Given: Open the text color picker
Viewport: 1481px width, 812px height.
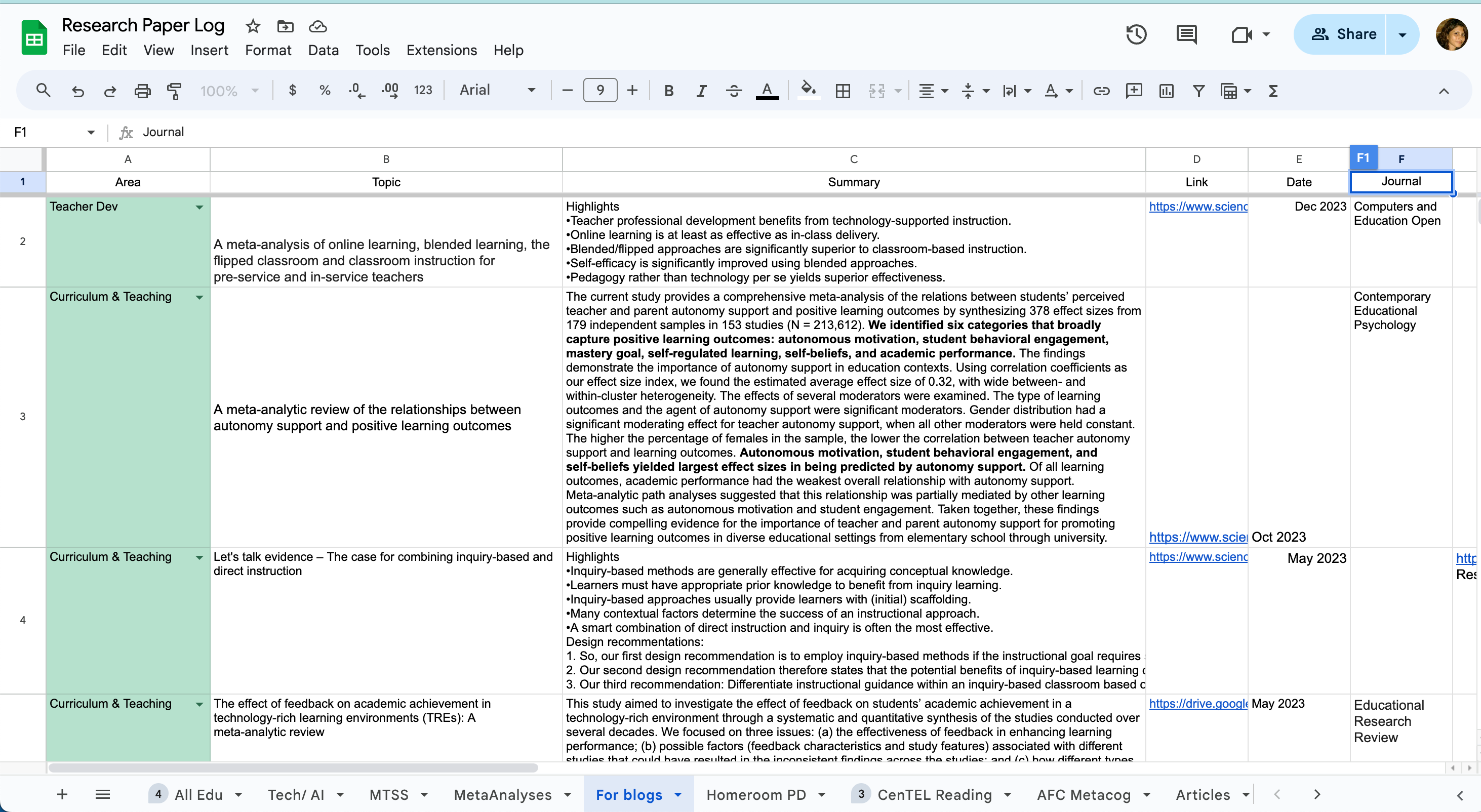Looking at the screenshot, I should pos(767,90).
